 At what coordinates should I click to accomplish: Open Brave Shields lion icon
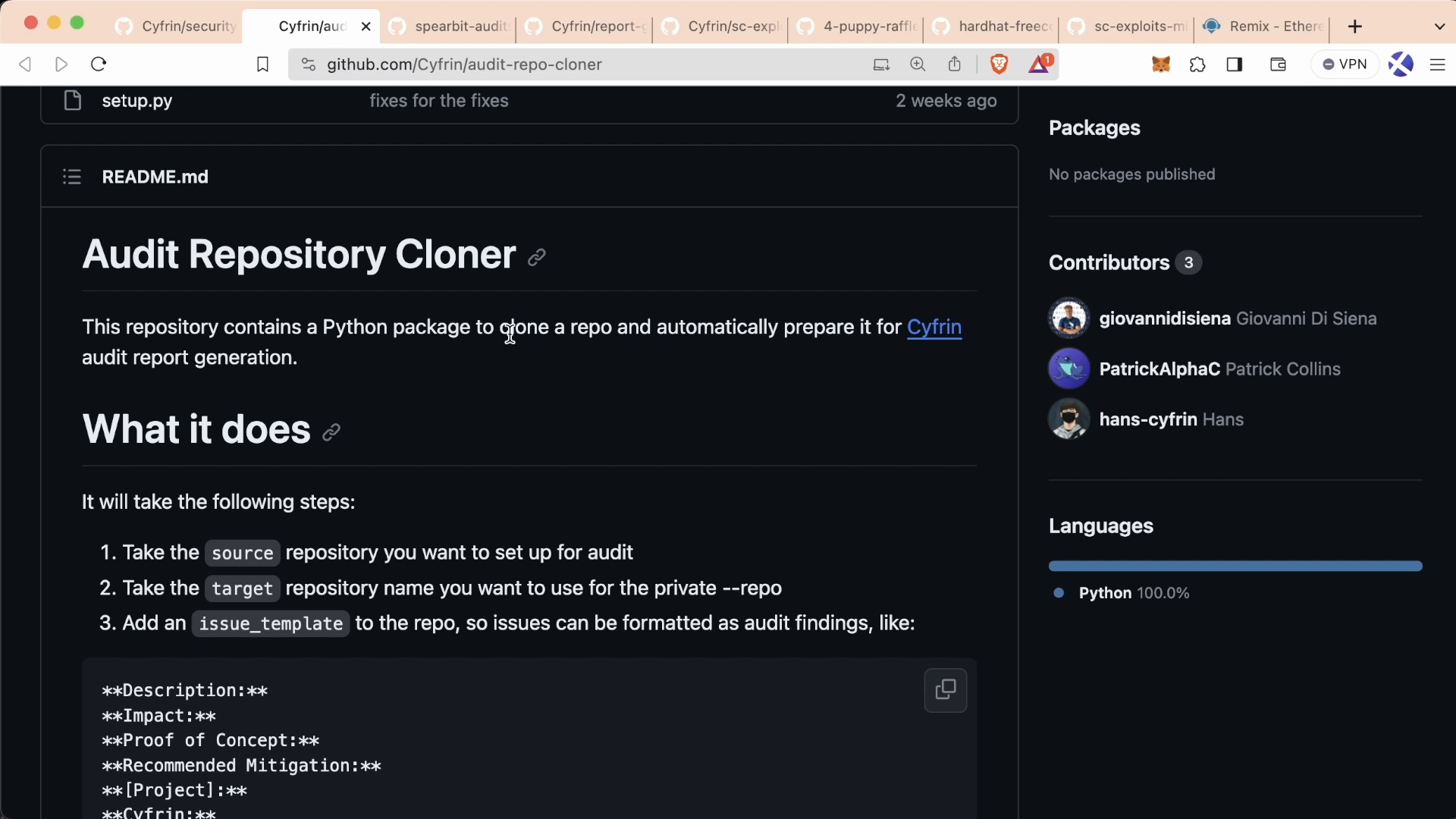(x=999, y=64)
